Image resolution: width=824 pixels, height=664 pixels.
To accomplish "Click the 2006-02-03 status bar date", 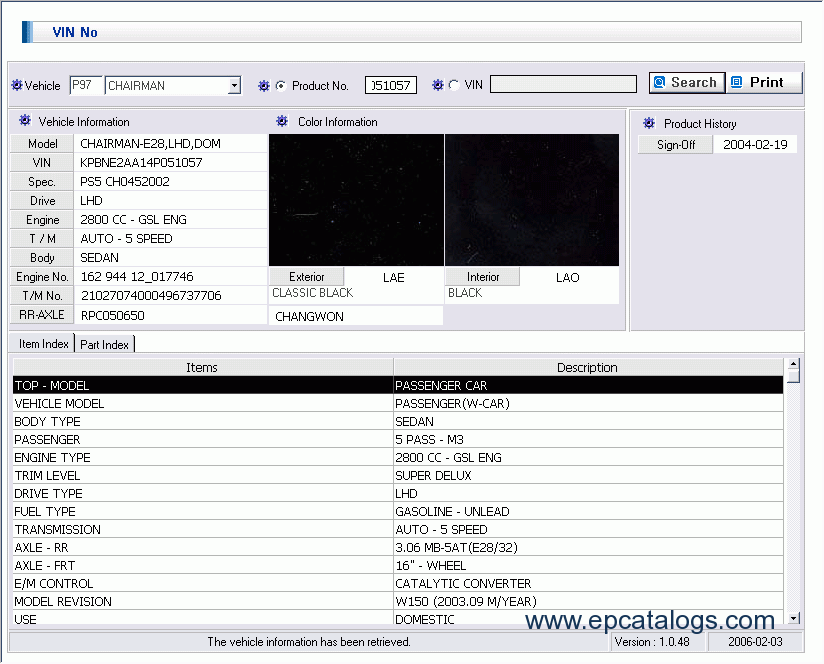I will pyautogui.click(x=755, y=641).
